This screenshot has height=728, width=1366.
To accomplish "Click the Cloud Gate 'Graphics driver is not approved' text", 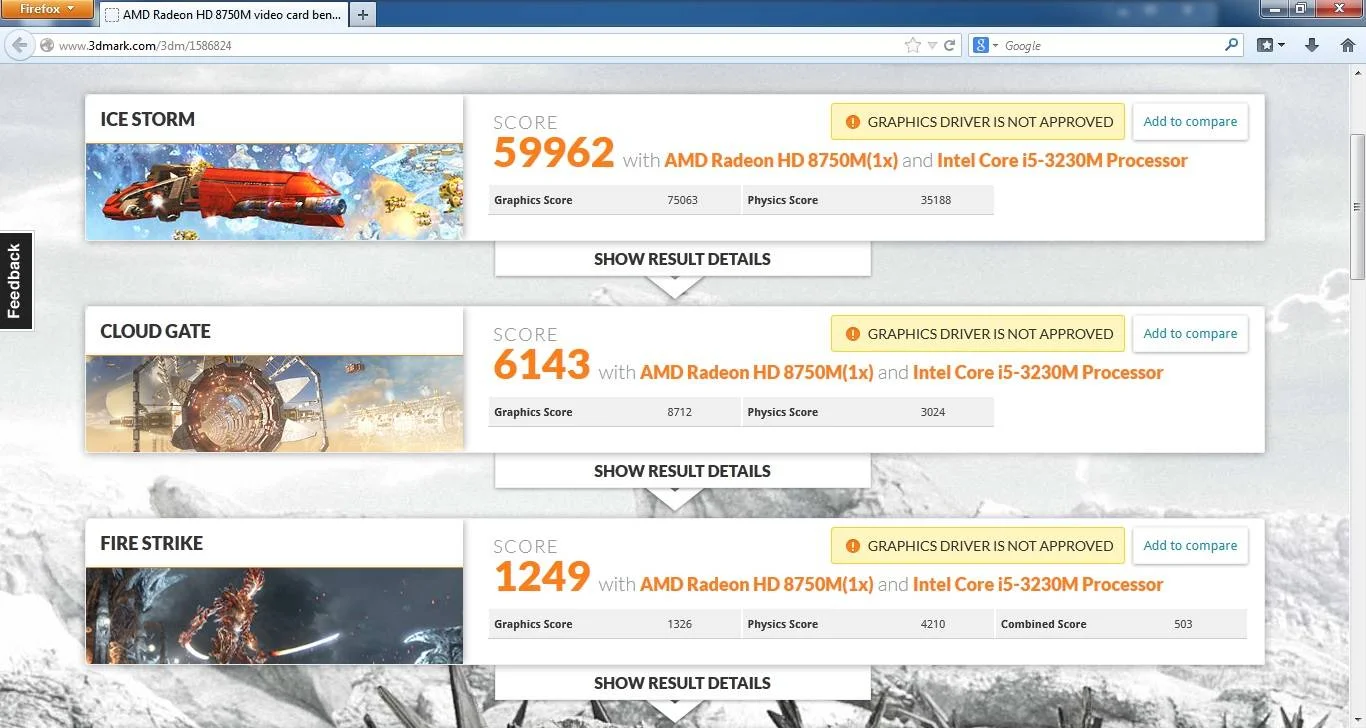I will point(990,334).
